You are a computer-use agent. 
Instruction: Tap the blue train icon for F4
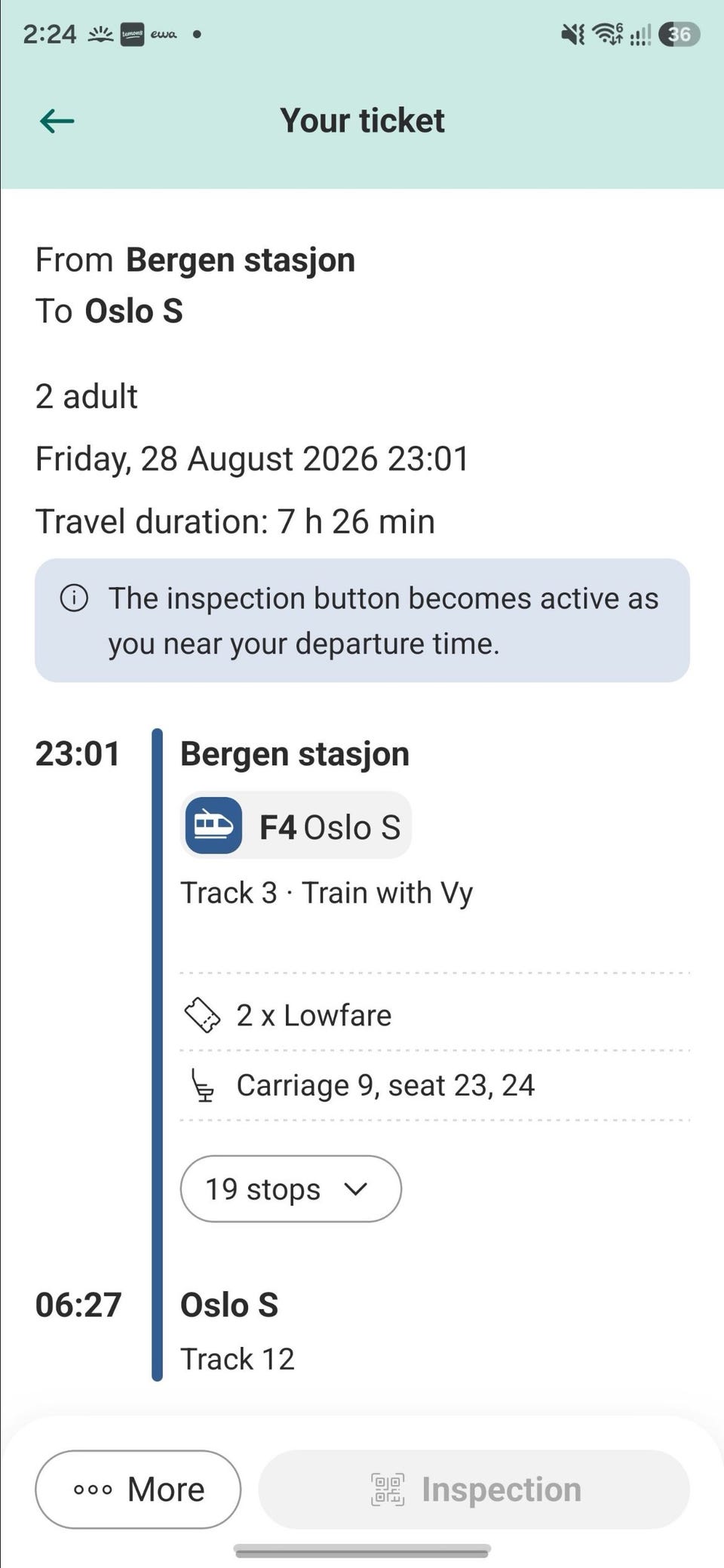213,826
